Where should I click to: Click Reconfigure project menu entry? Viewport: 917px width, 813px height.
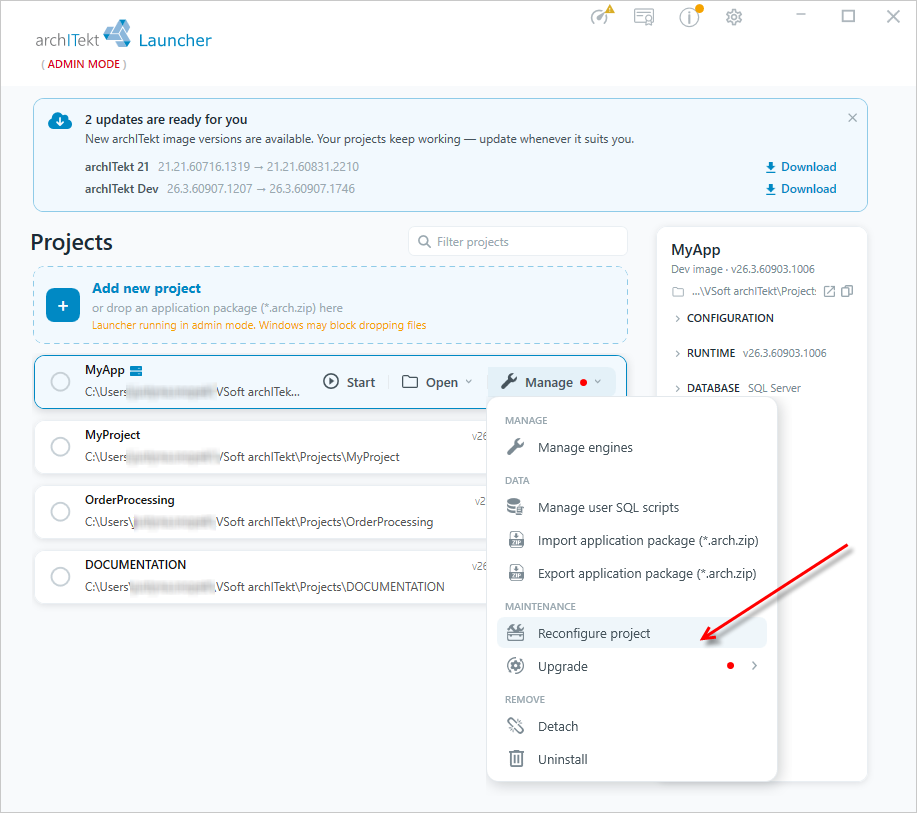tap(632, 633)
